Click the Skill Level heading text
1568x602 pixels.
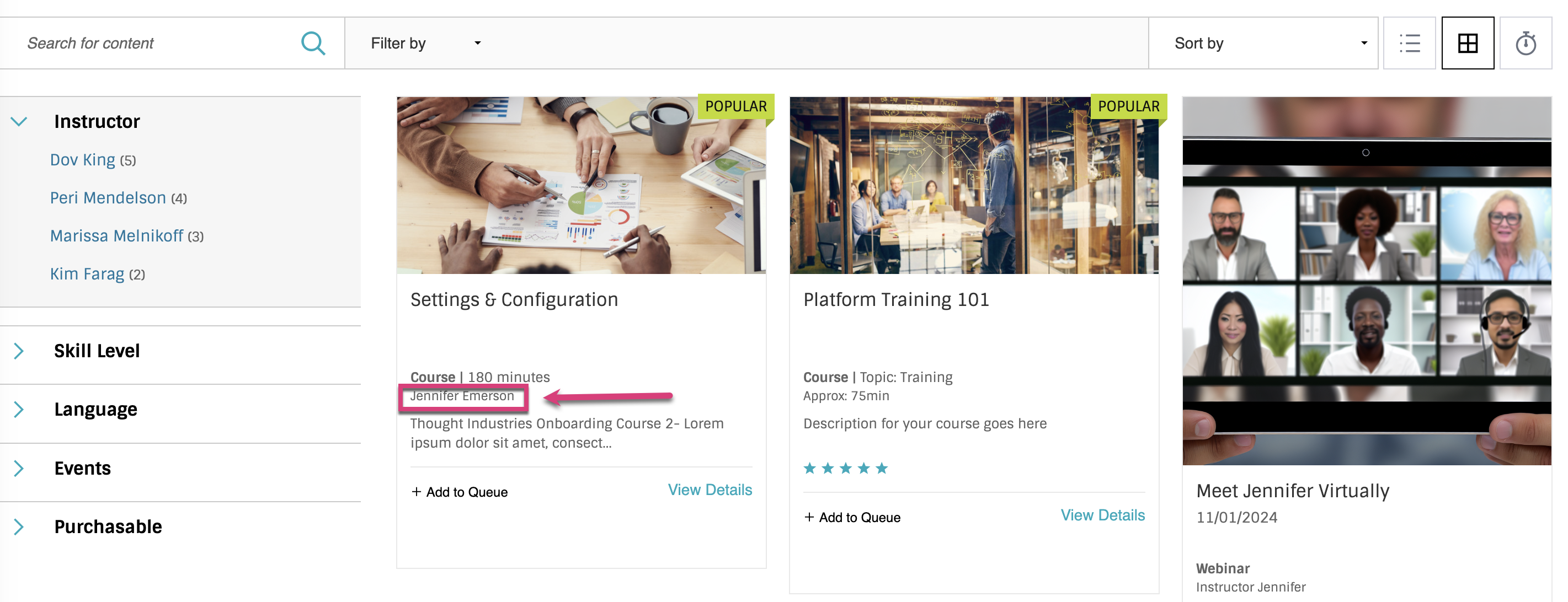pyautogui.click(x=97, y=351)
